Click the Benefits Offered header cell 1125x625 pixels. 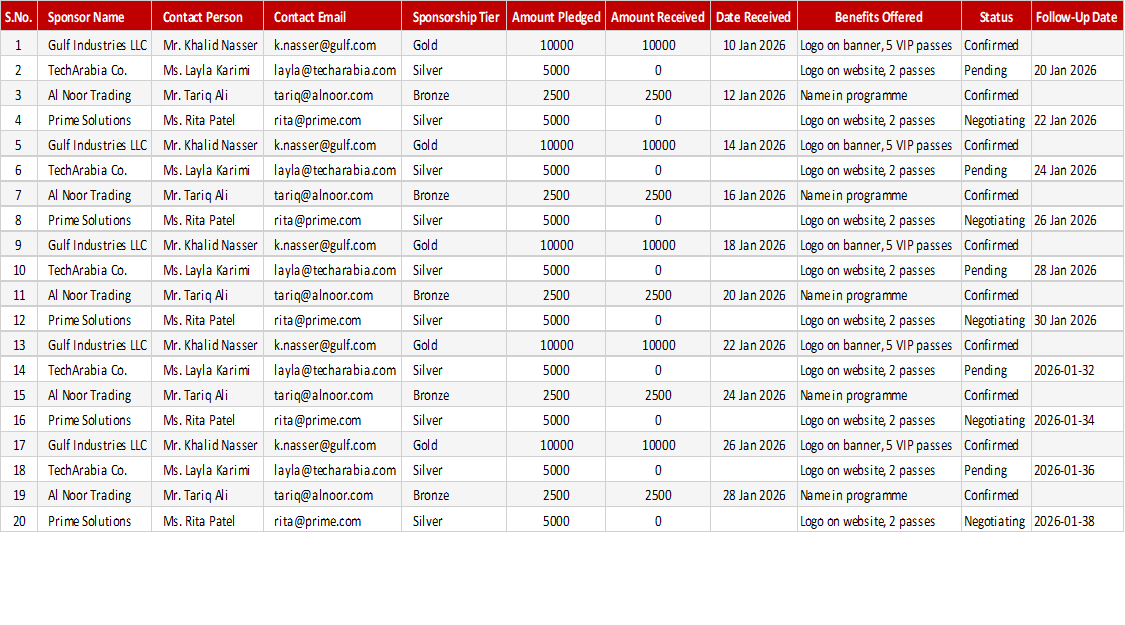tap(879, 17)
